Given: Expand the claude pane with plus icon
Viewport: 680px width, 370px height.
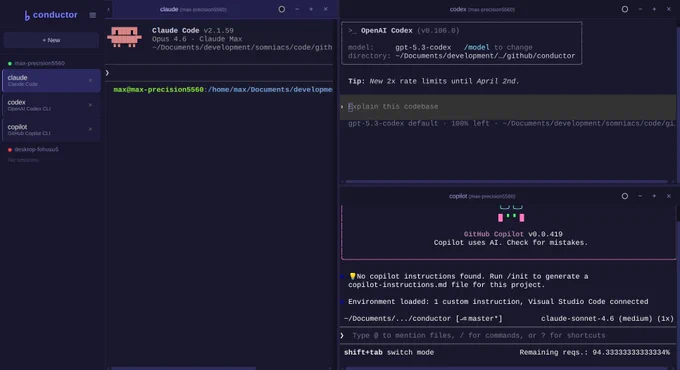Looking at the screenshot, I should pyautogui.click(x=311, y=9).
